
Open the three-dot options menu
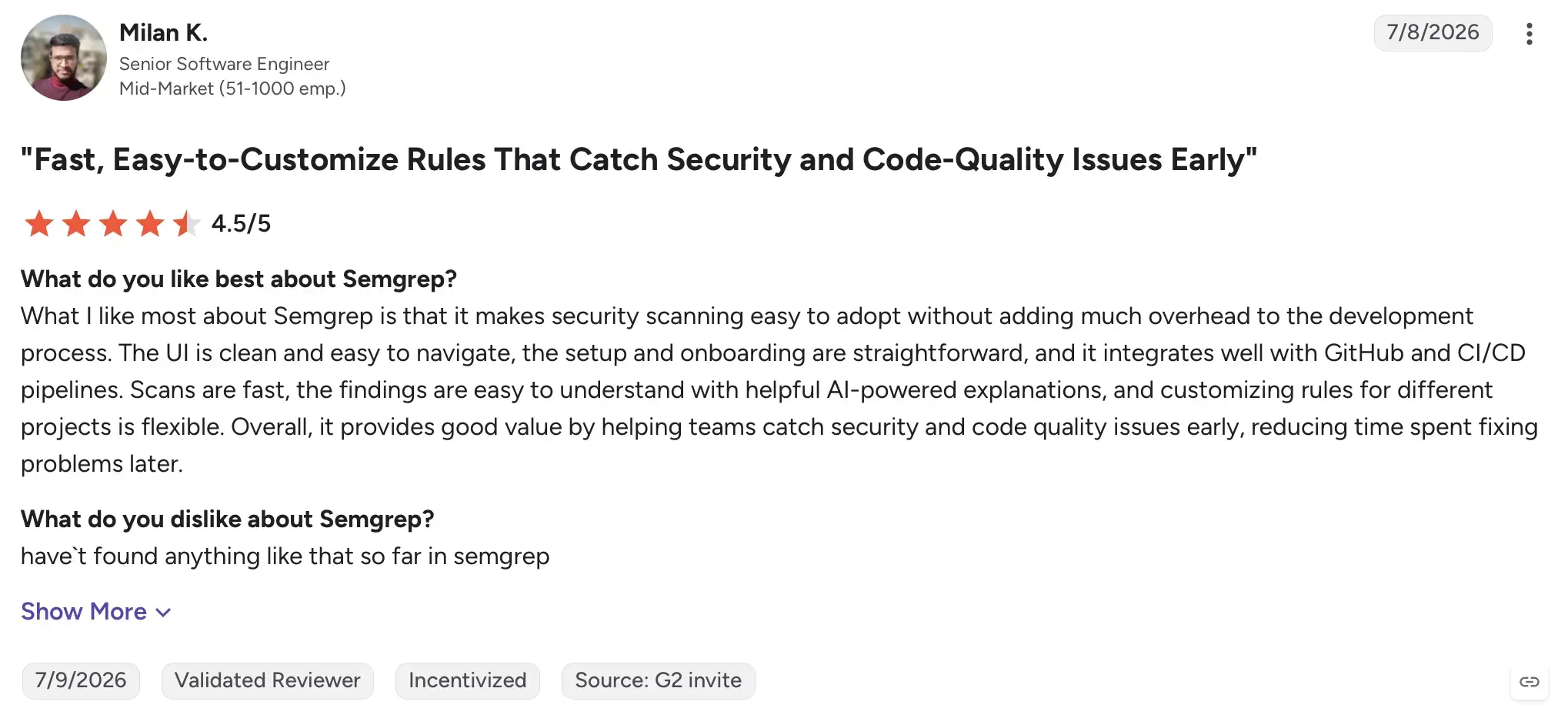pyautogui.click(x=1529, y=34)
